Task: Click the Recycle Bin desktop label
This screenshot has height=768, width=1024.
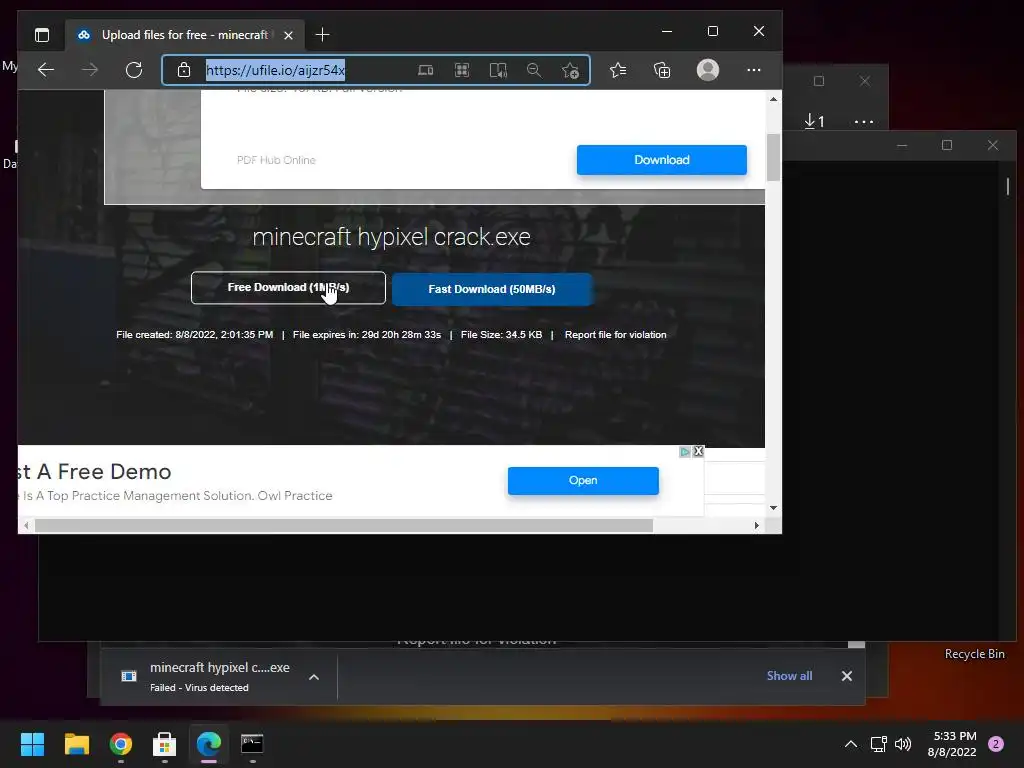Action: click(974, 654)
